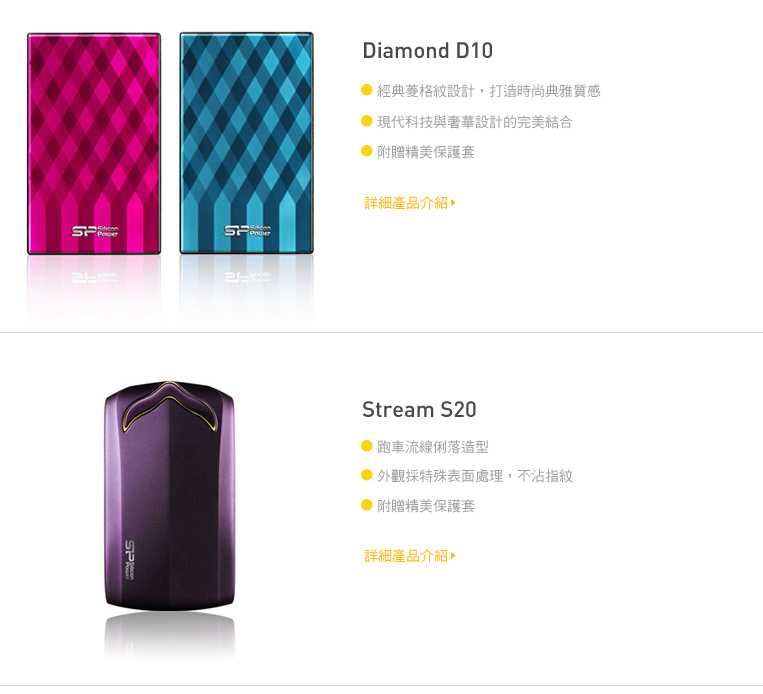Screen dimensions: 763x694
Task: Open the pink Diamond D10 drive image
Action: (94, 144)
